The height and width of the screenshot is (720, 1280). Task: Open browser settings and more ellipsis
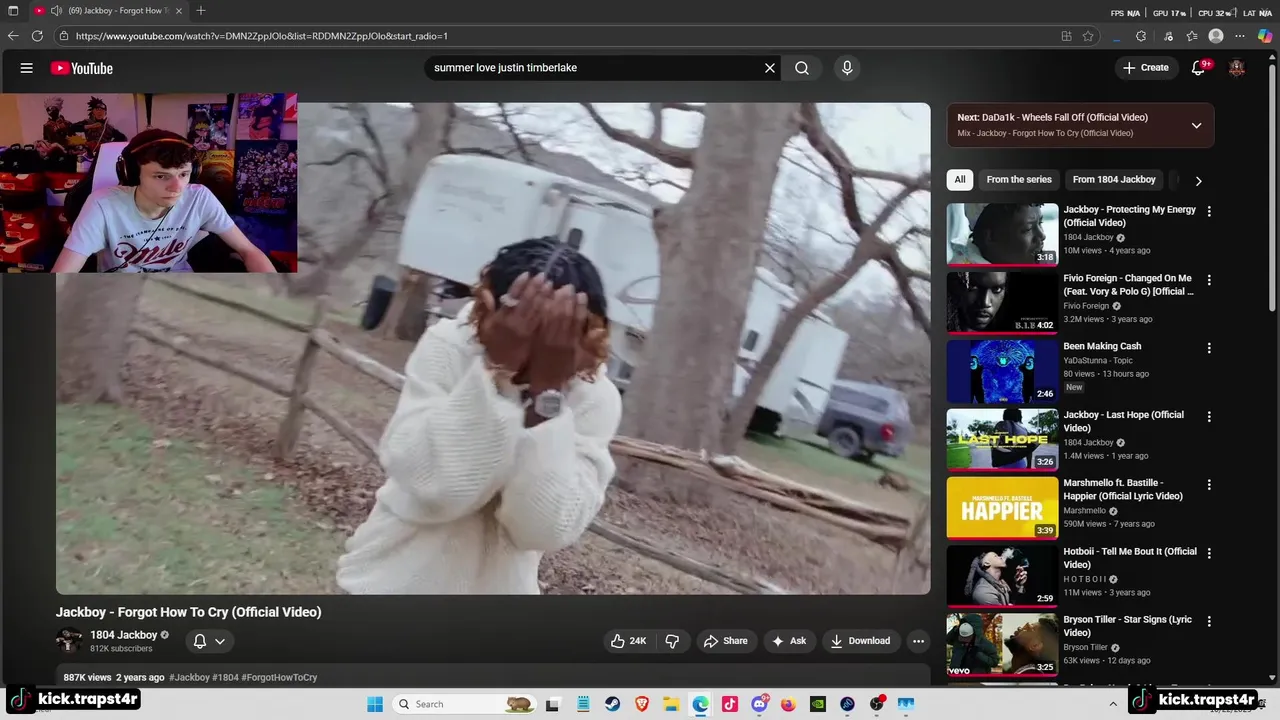pyautogui.click(x=1241, y=36)
